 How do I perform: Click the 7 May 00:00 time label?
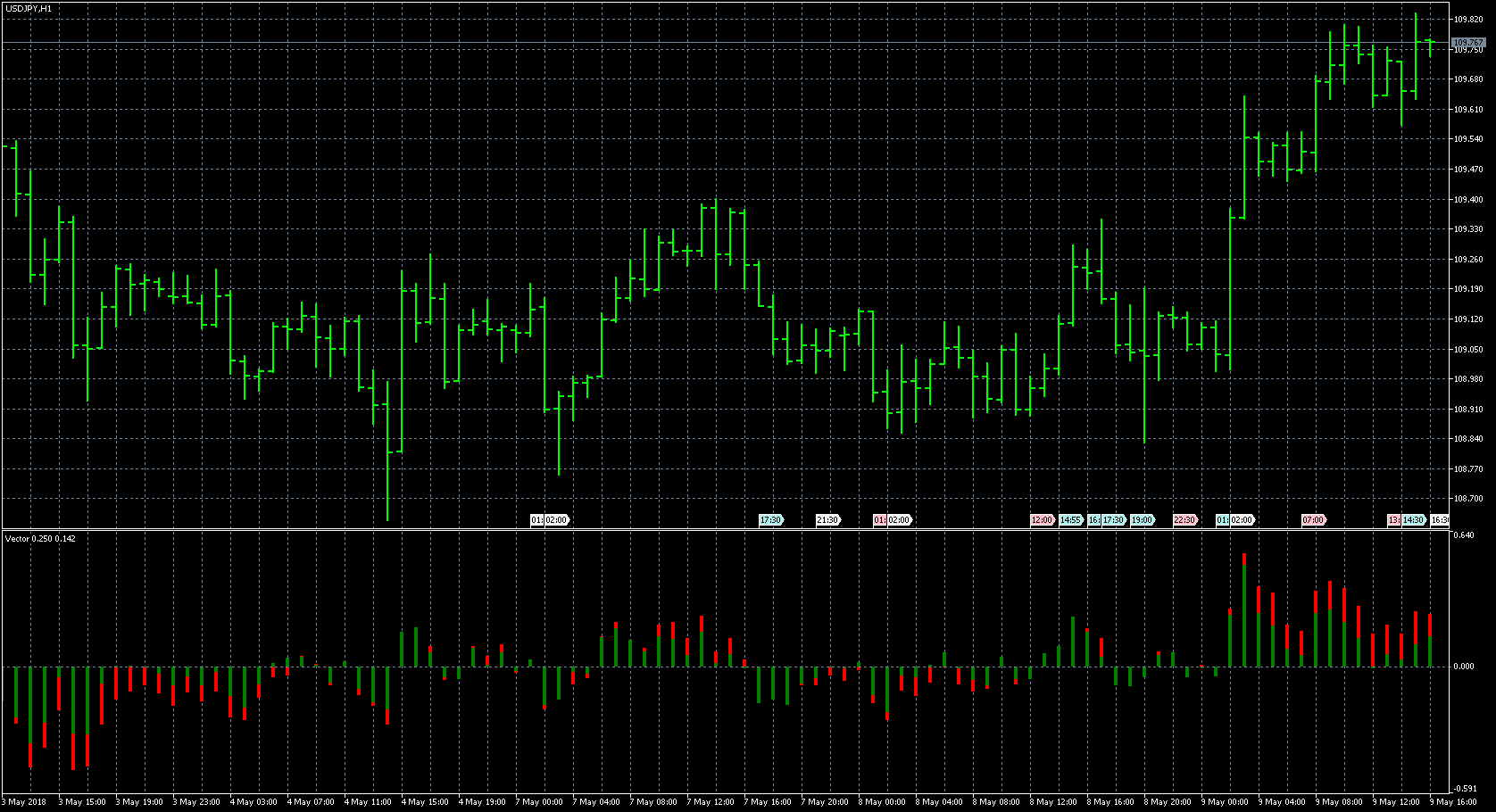(x=539, y=802)
